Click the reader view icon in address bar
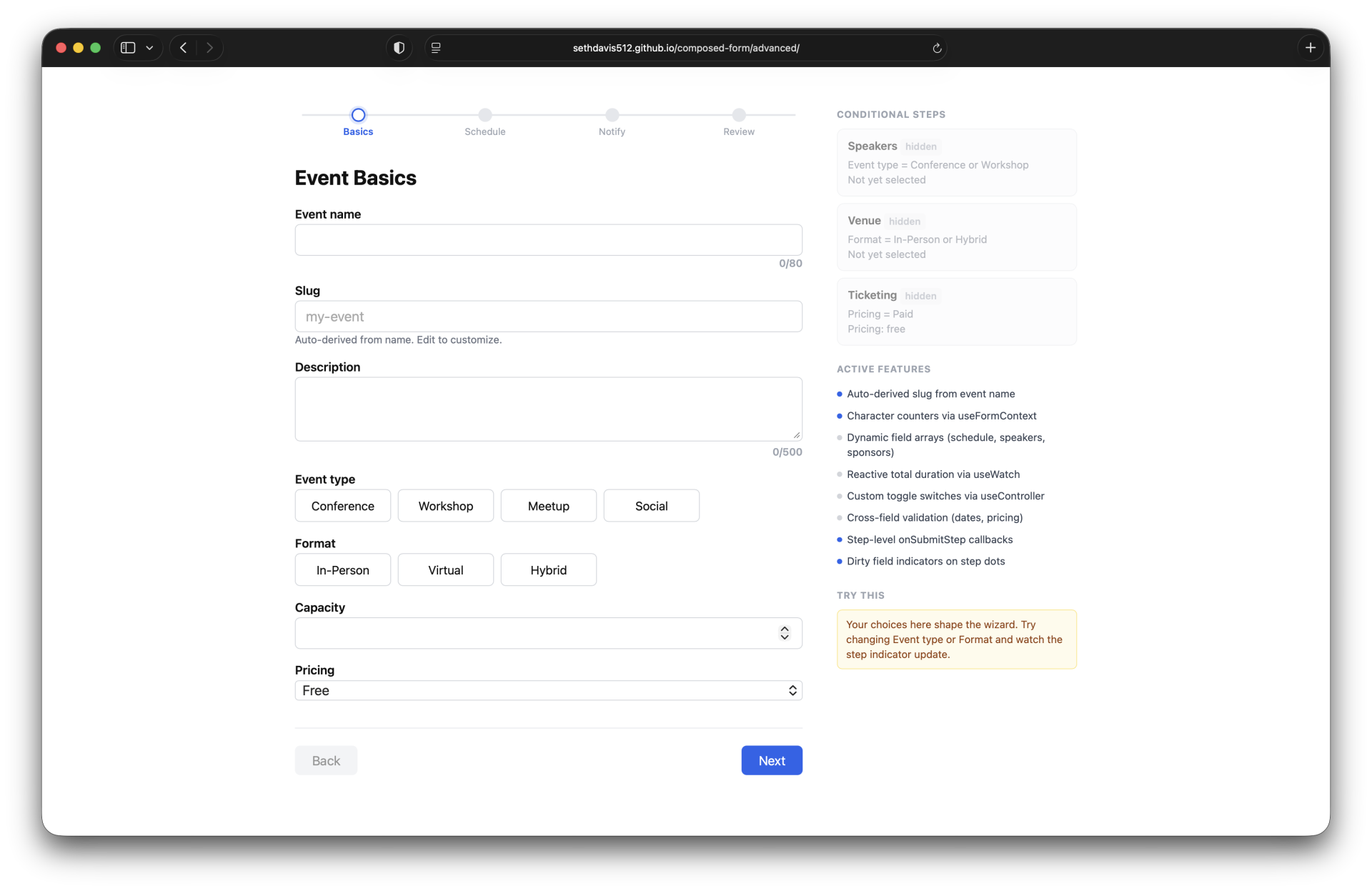This screenshot has width=1372, height=891. [x=436, y=48]
